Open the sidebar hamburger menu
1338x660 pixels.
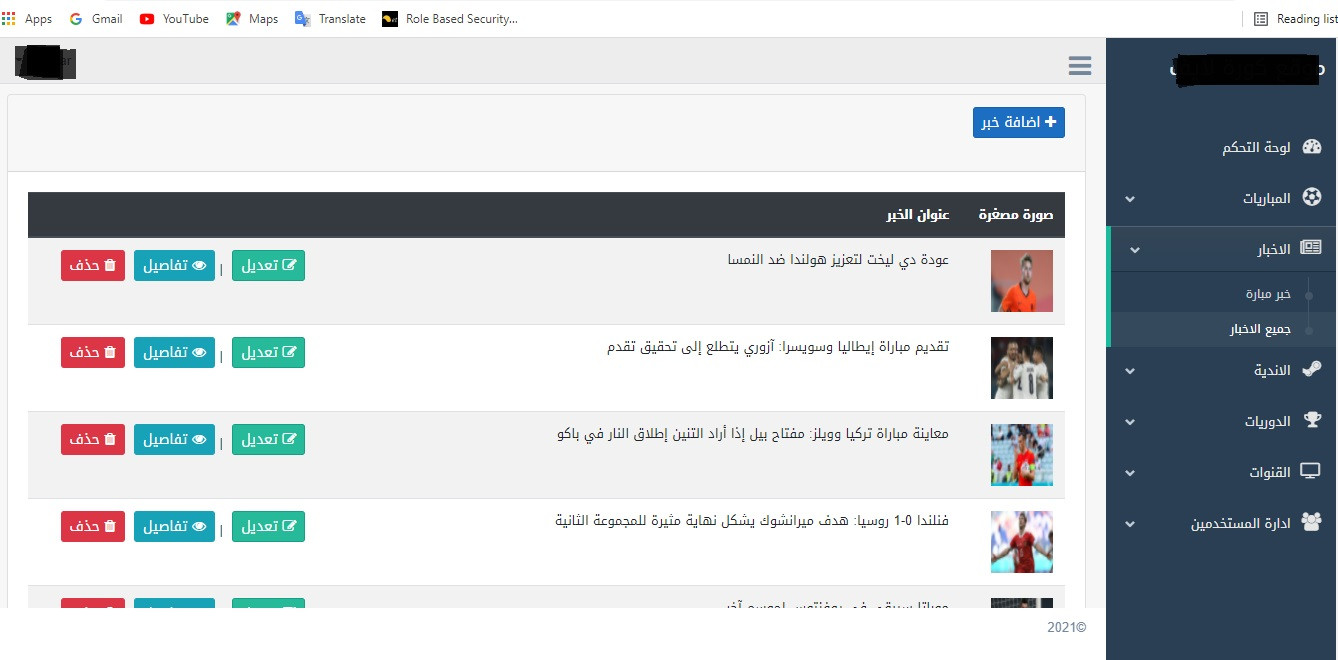pyautogui.click(x=1079, y=64)
